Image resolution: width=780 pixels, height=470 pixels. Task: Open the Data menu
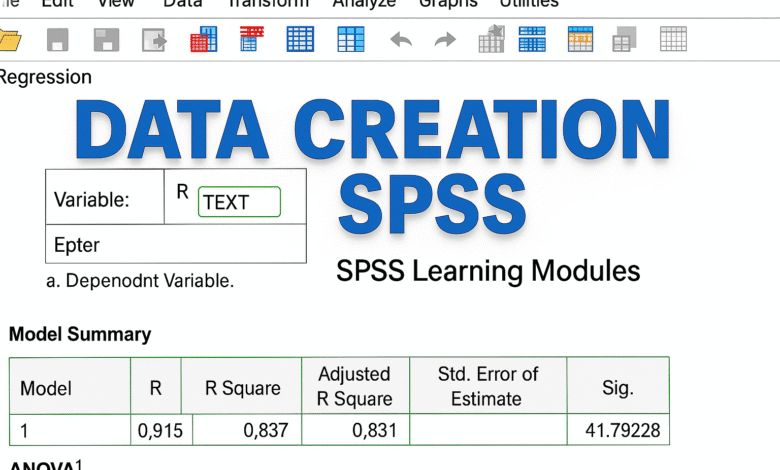183,3
